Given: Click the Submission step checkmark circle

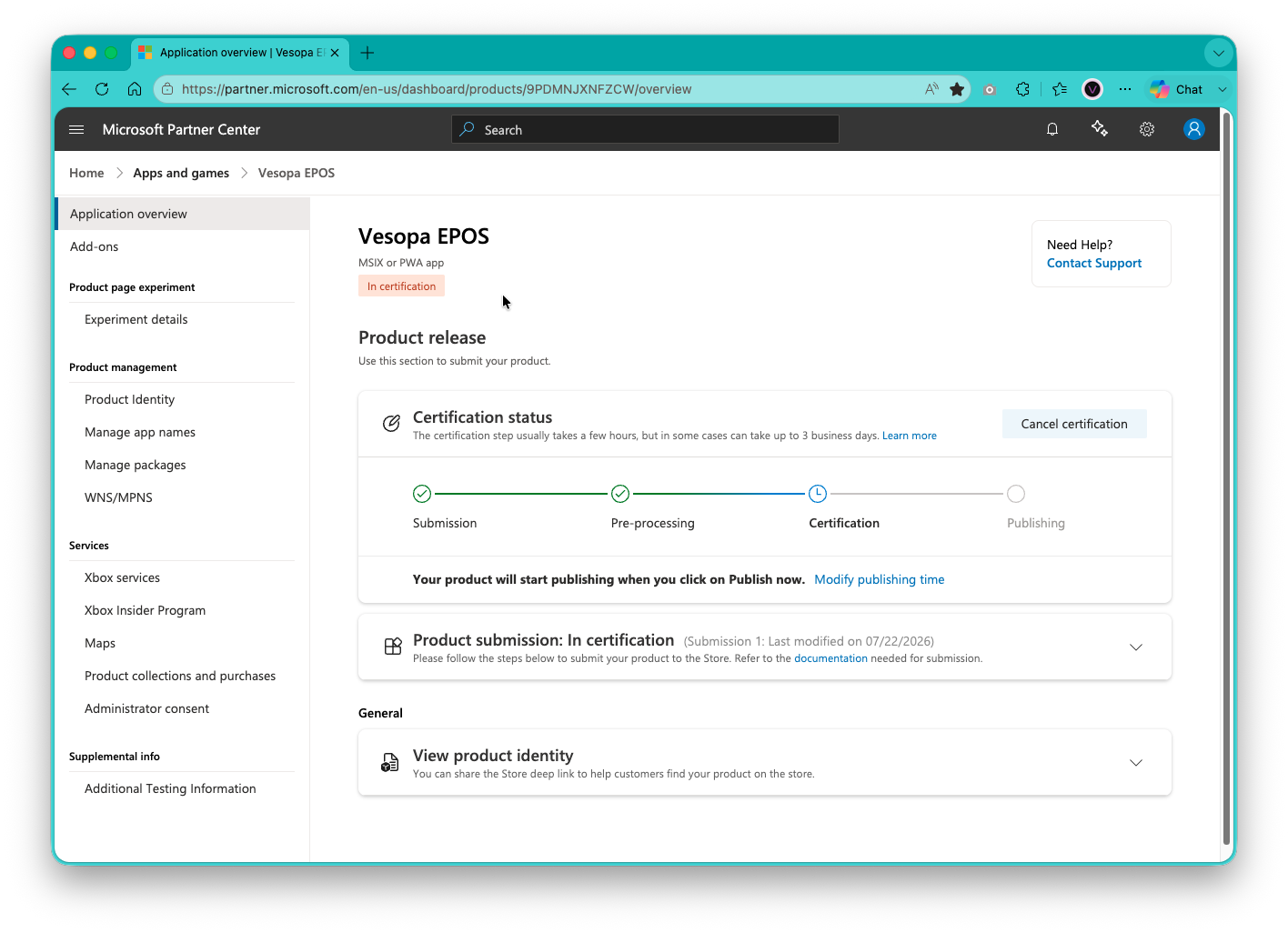Looking at the screenshot, I should [422, 494].
